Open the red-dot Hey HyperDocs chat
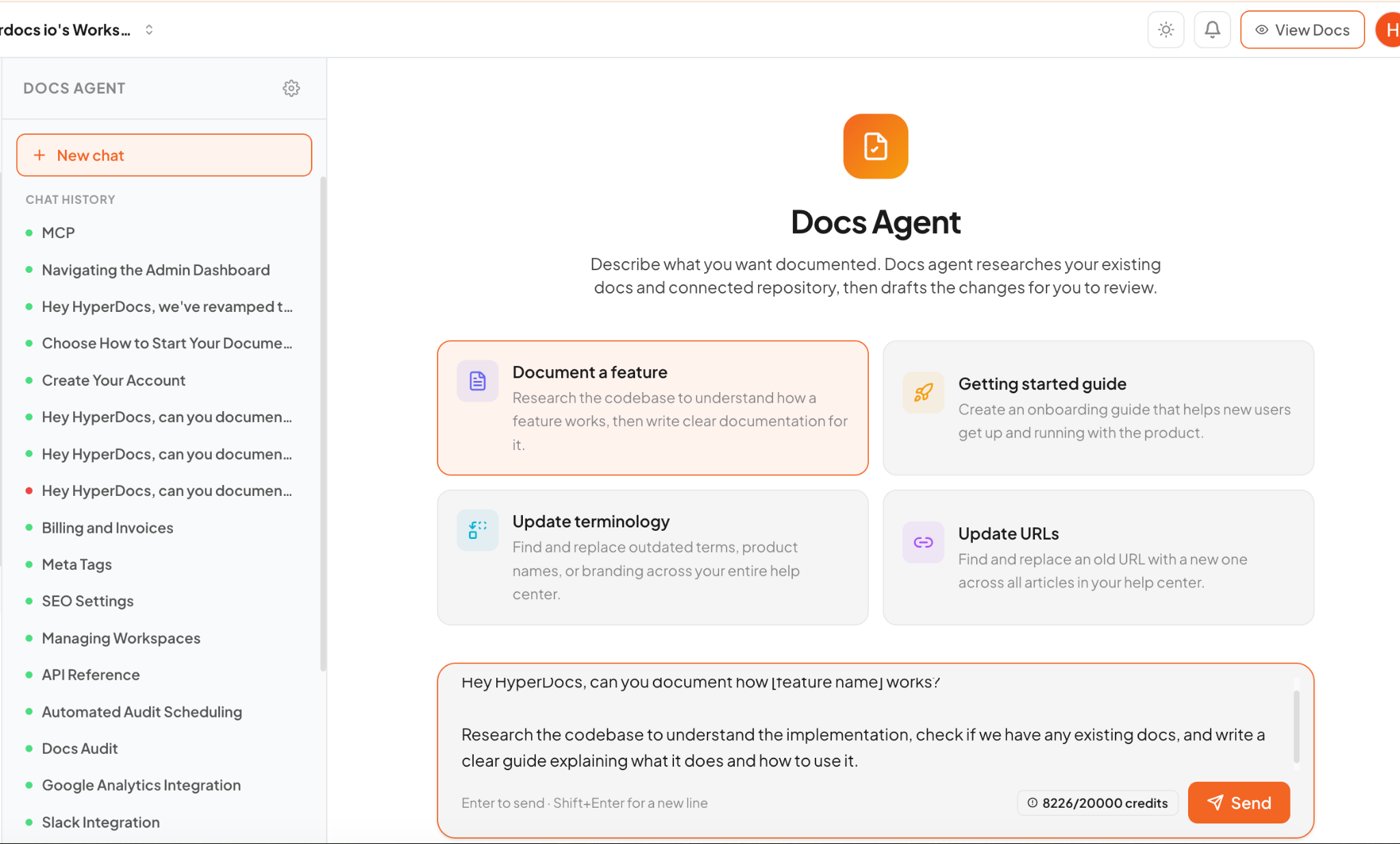The width and height of the screenshot is (1400, 844). (167, 490)
